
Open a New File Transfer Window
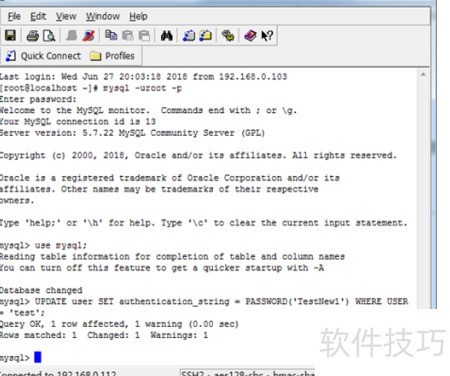pyautogui.click(x=206, y=35)
